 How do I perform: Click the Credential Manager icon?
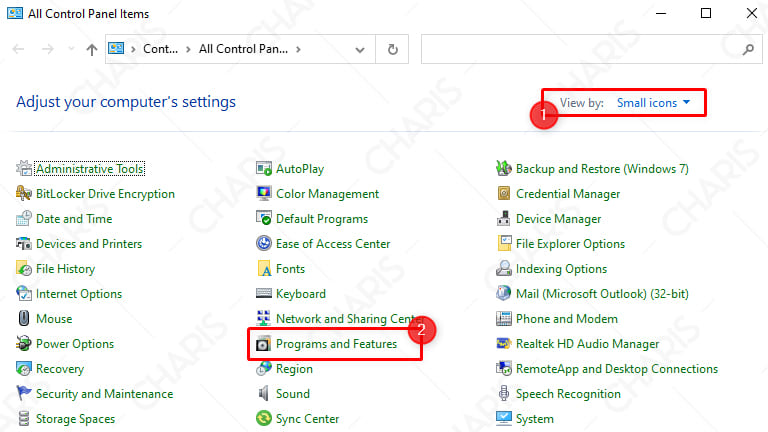click(504, 193)
